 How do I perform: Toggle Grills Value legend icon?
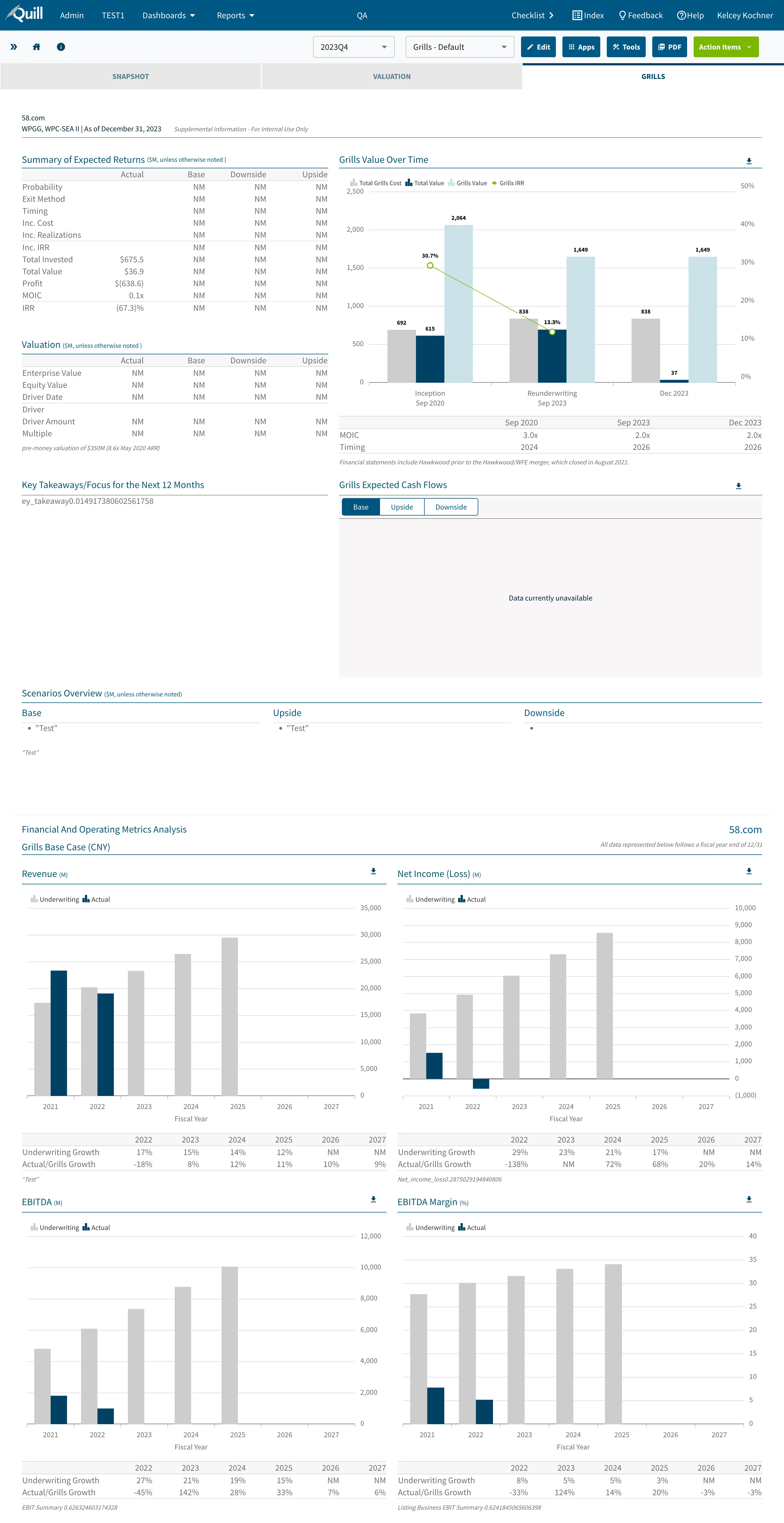[451, 183]
